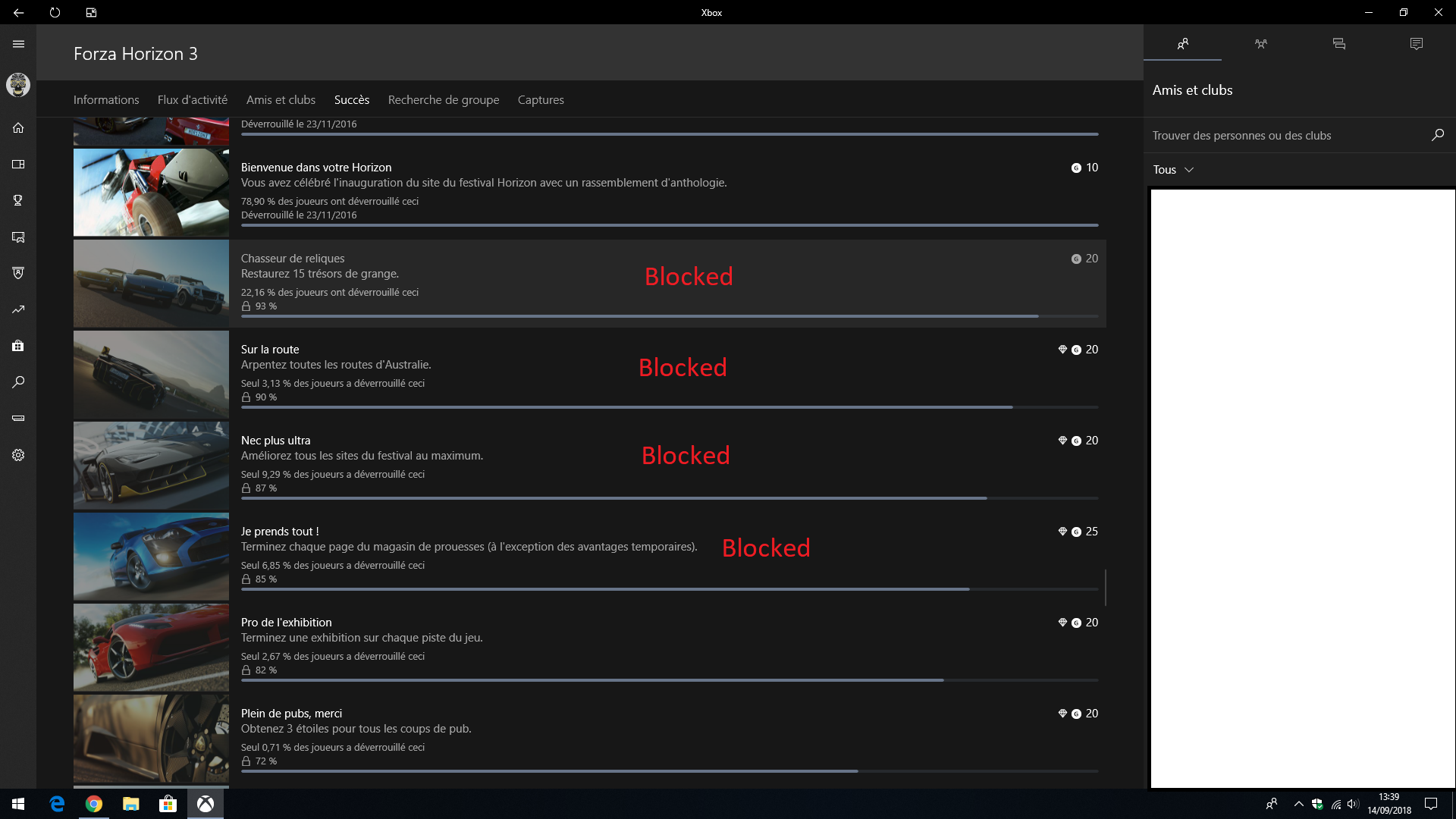Open Je prends tout ! achievement
1456x819 pixels.
[x=590, y=557]
